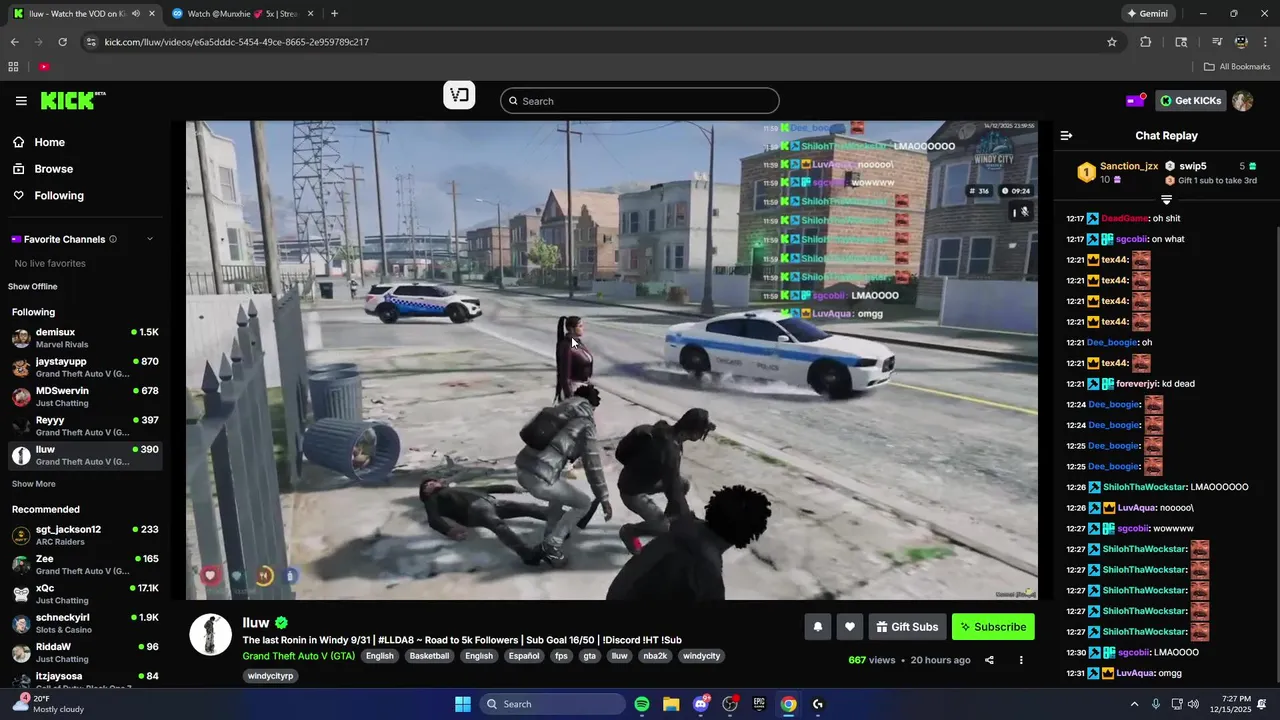Expand Show More following channels
The height and width of the screenshot is (720, 1280).
(x=33, y=484)
